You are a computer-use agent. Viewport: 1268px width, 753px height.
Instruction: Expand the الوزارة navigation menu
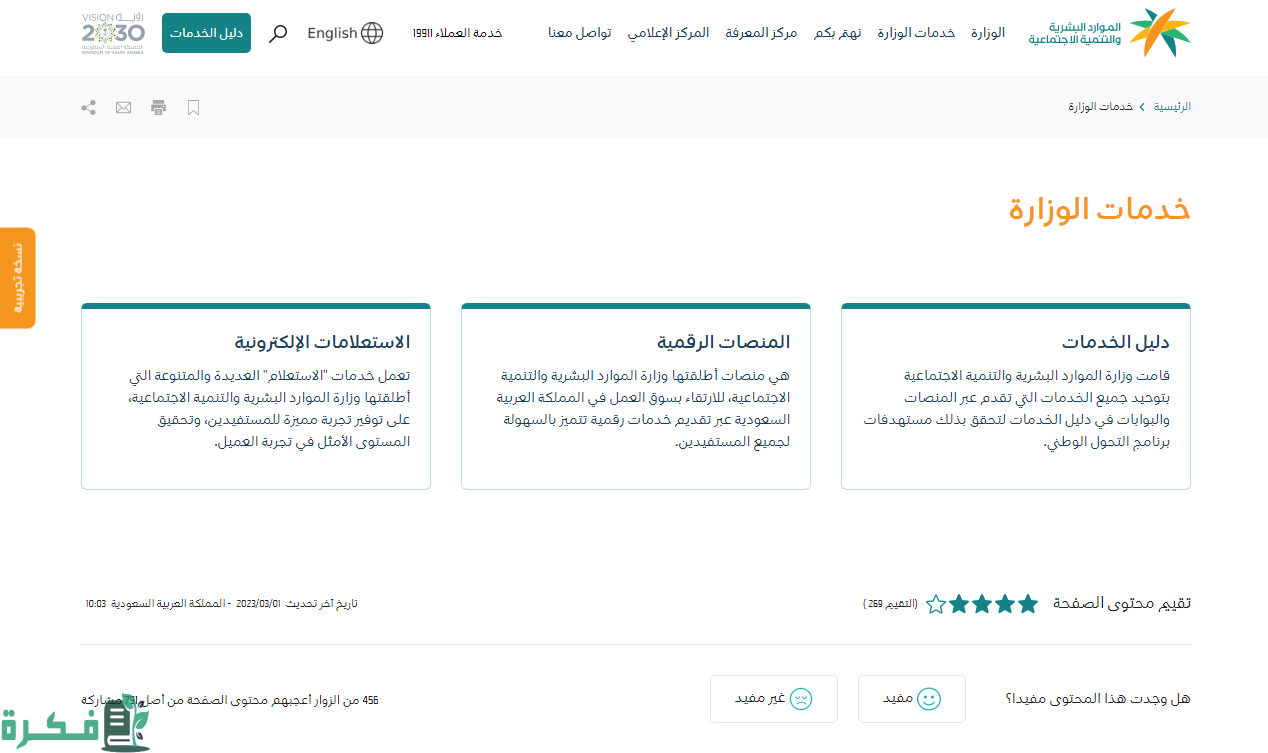tap(987, 33)
